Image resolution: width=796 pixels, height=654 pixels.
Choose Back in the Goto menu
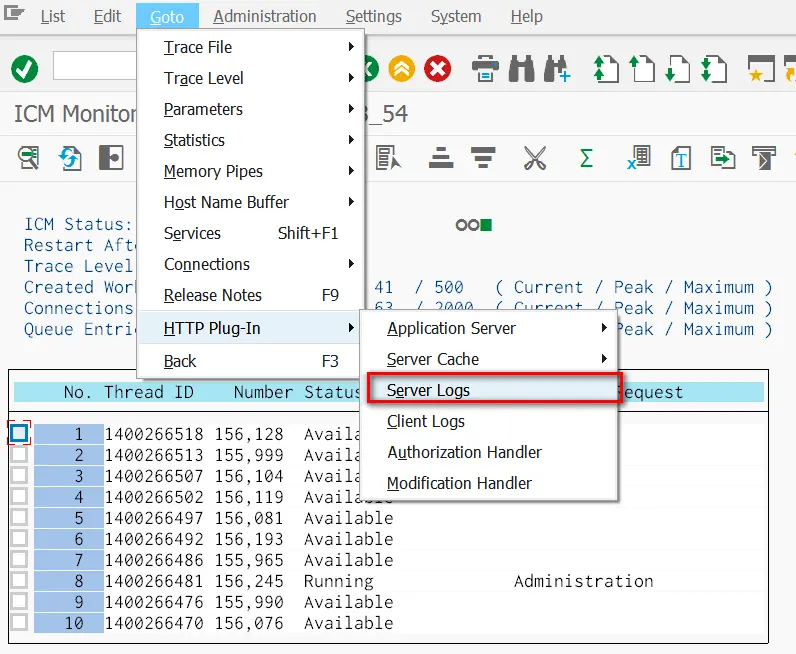(x=251, y=361)
